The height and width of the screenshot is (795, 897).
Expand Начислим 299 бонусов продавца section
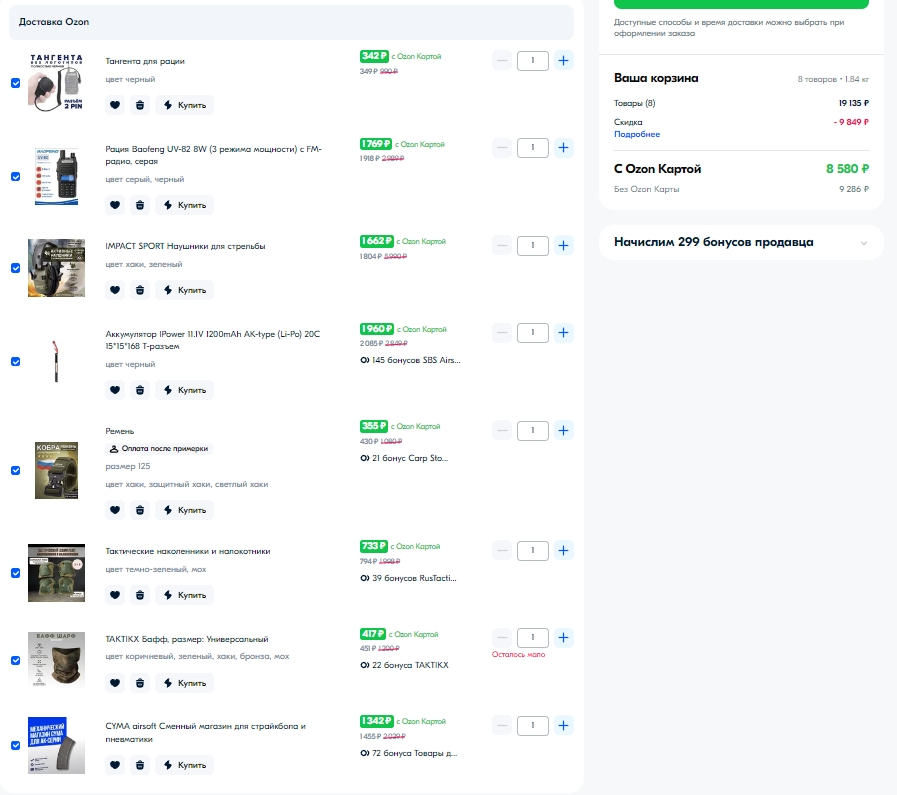click(741, 243)
